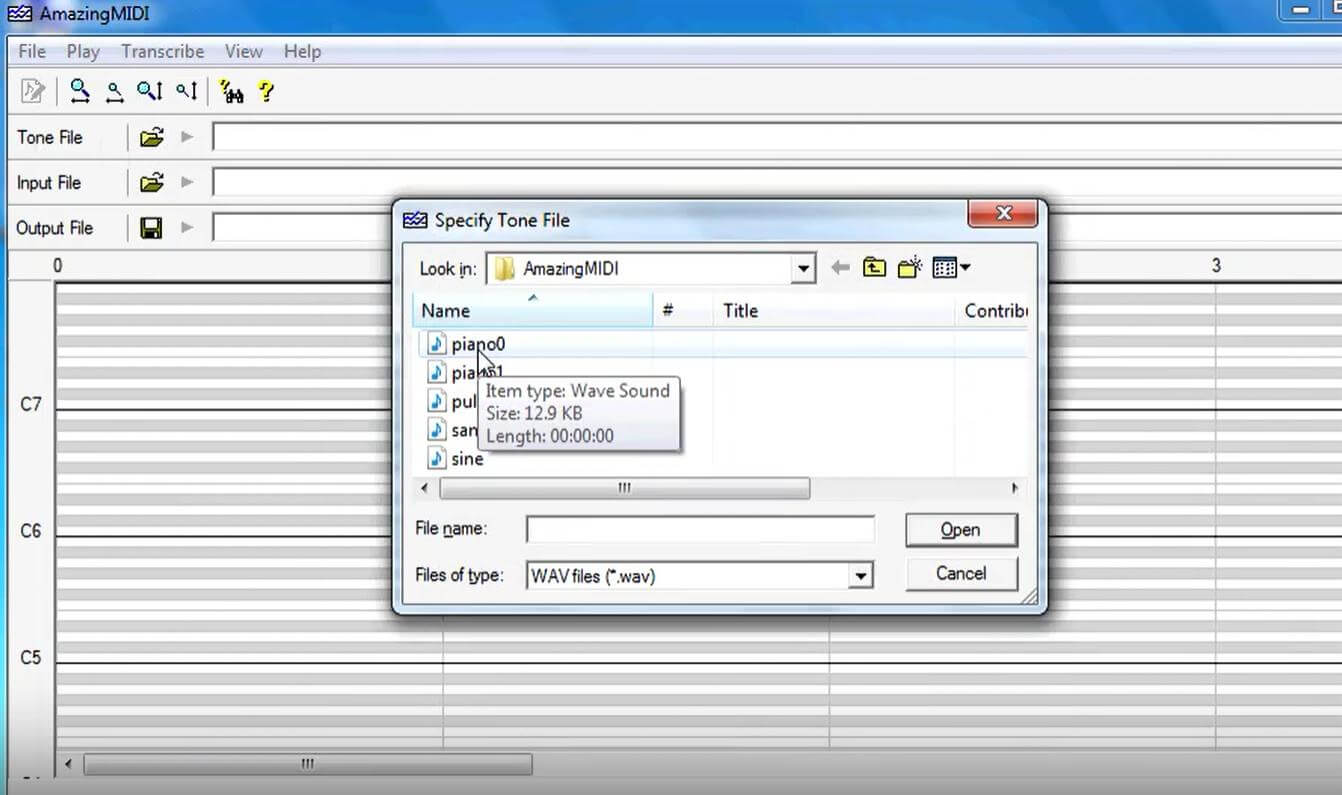Screen dimensions: 1342x795
Task: Close the Specify Tone File dialog
Action: 1005,213
